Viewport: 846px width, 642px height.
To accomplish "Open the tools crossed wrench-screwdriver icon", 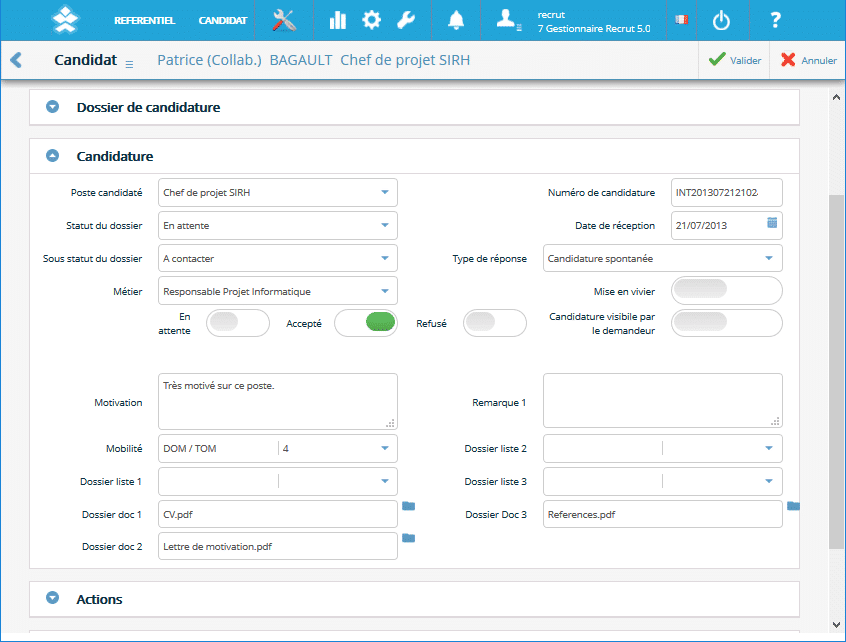I will point(284,21).
